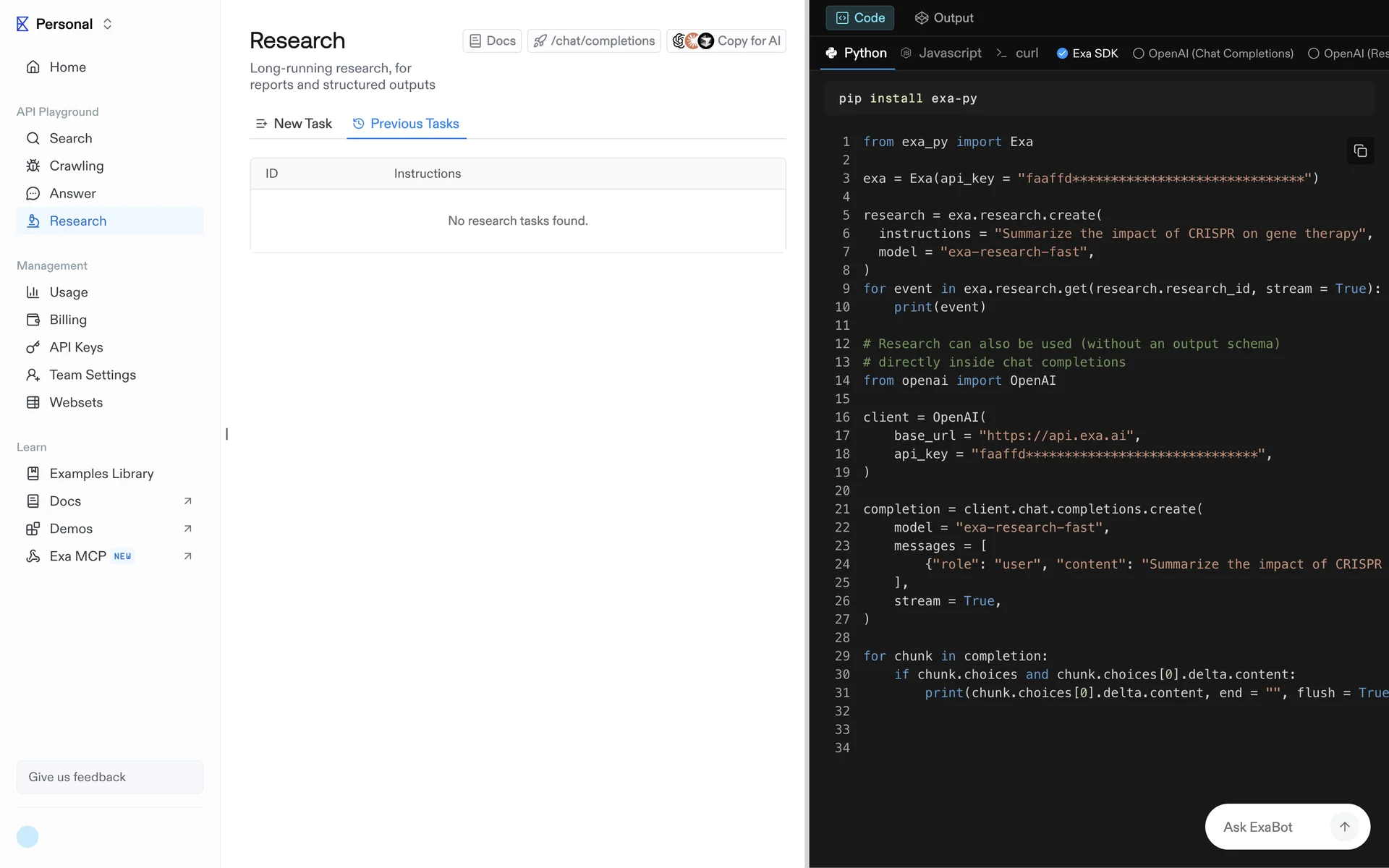The height and width of the screenshot is (868, 1389).
Task: Open Websets using its table icon
Action: click(x=33, y=402)
